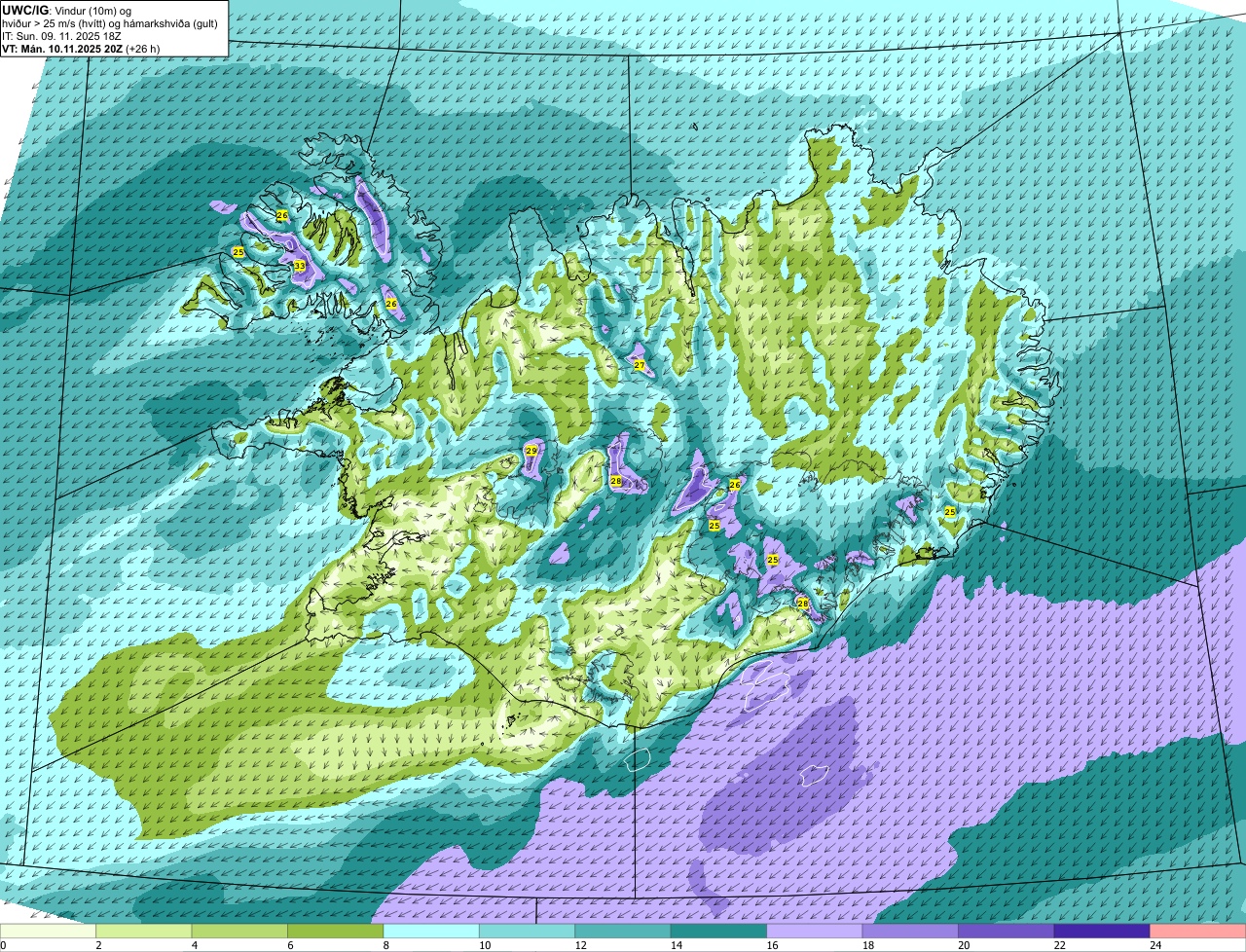Click the header line 'UWC/IG: Vindur (10m) og'
The width and height of the screenshot is (1246, 952).
pos(67,11)
